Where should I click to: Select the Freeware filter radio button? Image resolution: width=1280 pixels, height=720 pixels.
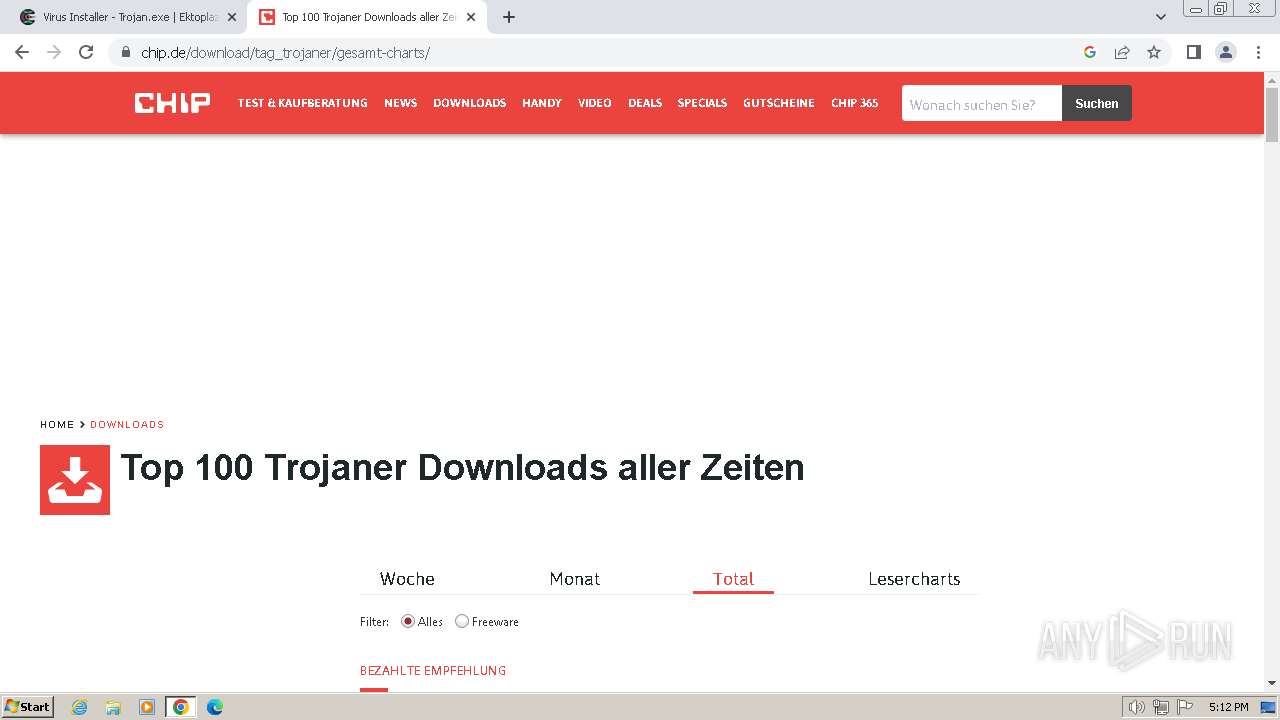[462, 621]
